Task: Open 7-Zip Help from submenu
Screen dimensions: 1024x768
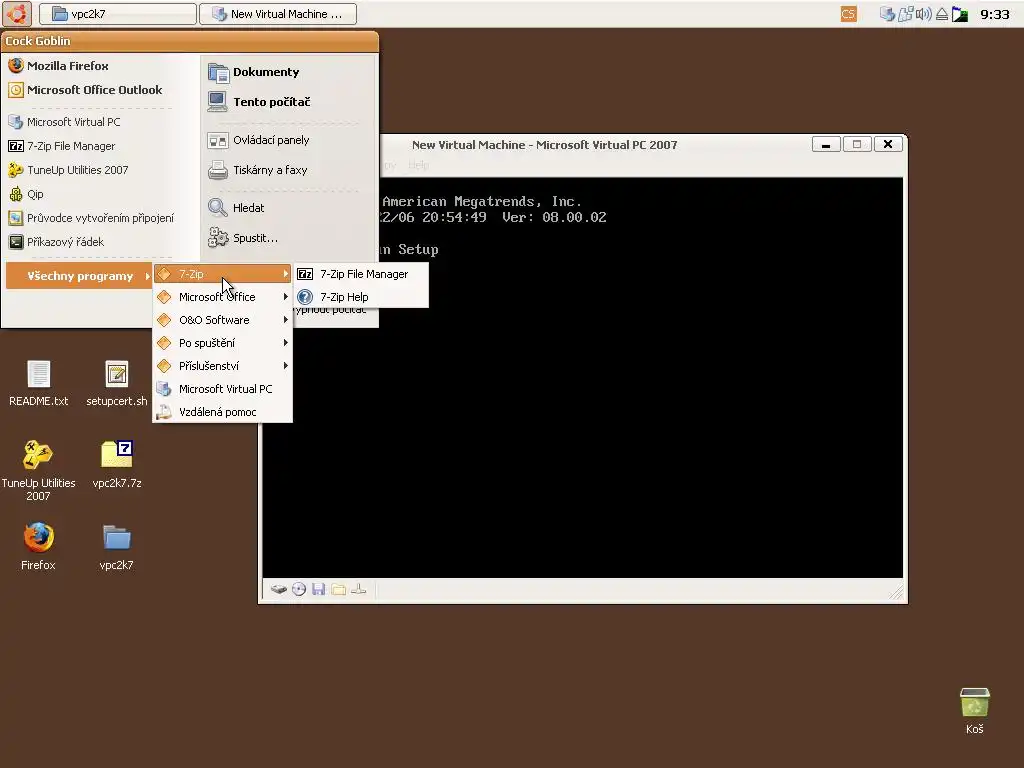Action: [361, 297]
